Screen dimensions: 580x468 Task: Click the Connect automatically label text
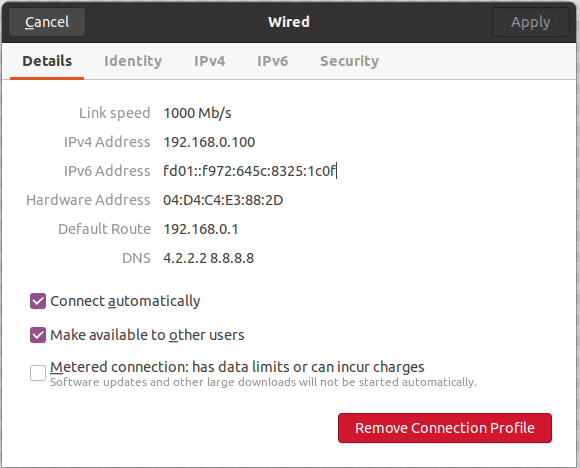point(125,301)
